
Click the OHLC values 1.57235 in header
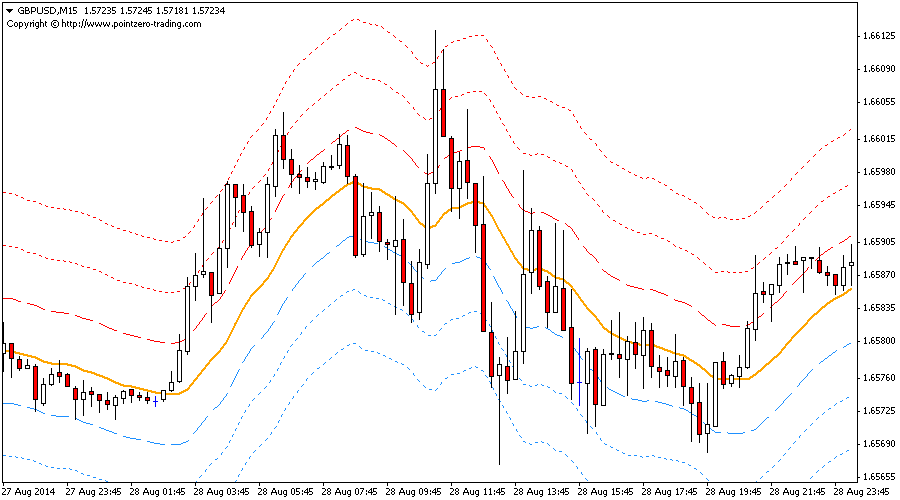103,10
